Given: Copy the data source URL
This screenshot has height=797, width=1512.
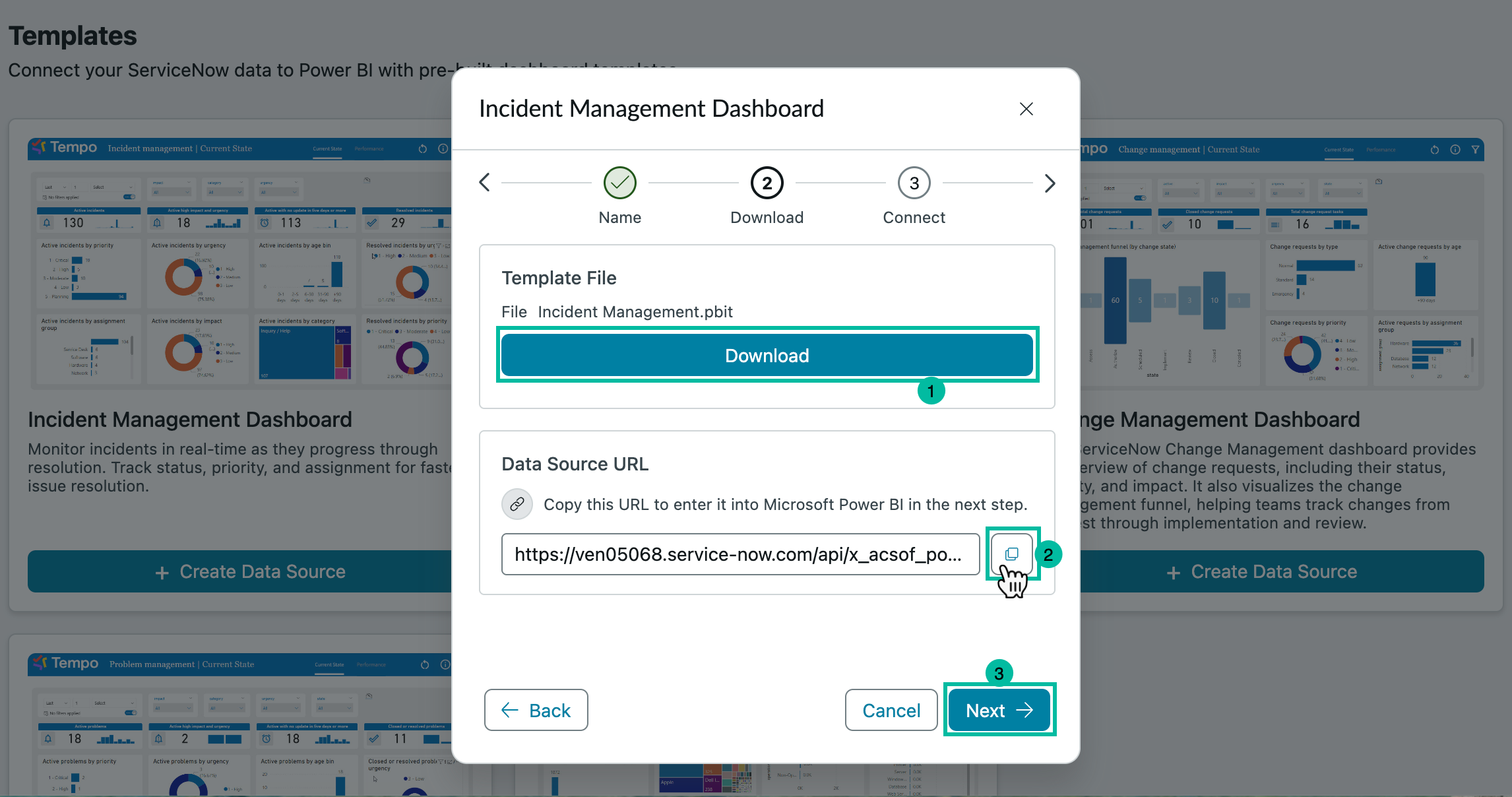Looking at the screenshot, I should 1012,554.
